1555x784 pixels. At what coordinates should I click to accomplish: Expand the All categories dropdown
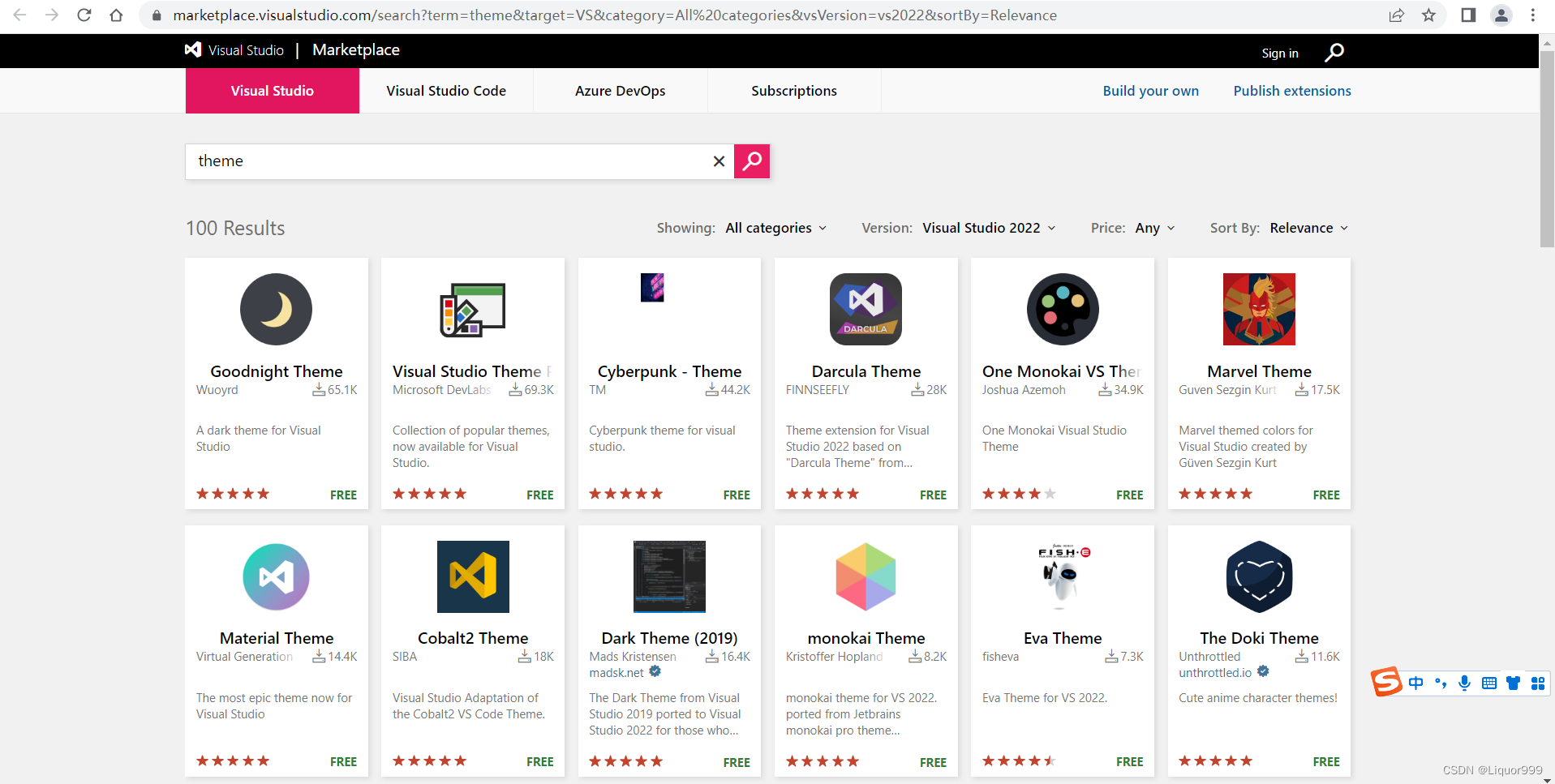tap(776, 228)
